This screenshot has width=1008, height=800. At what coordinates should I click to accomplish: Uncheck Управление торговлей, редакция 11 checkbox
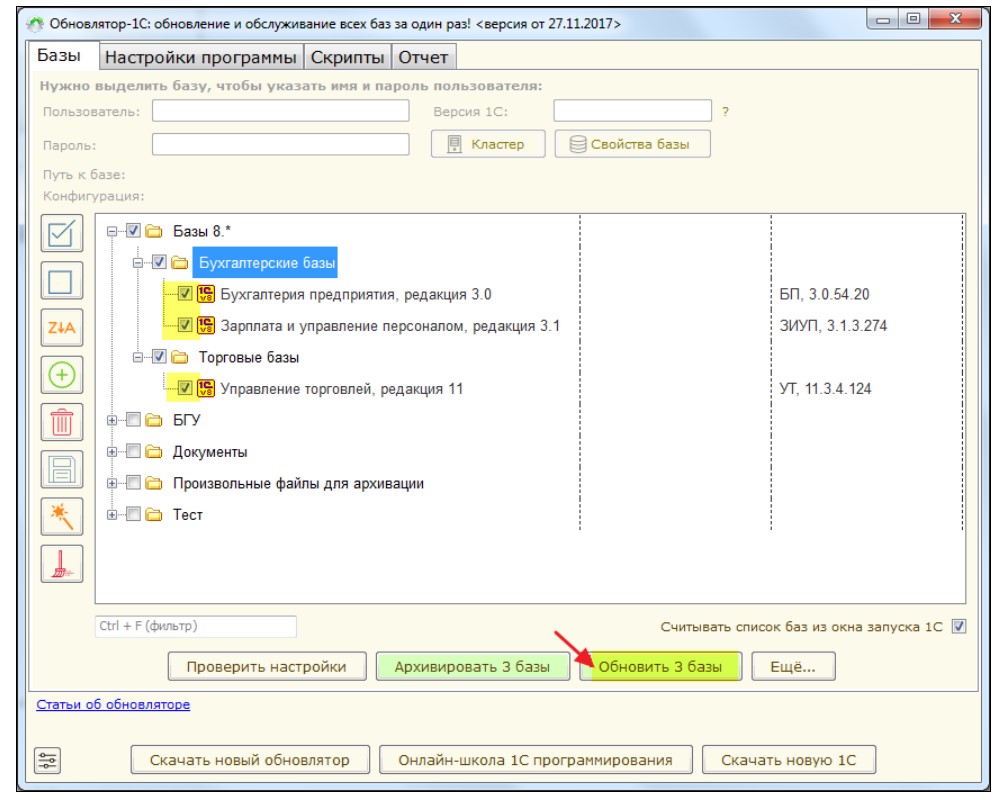(184, 388)
